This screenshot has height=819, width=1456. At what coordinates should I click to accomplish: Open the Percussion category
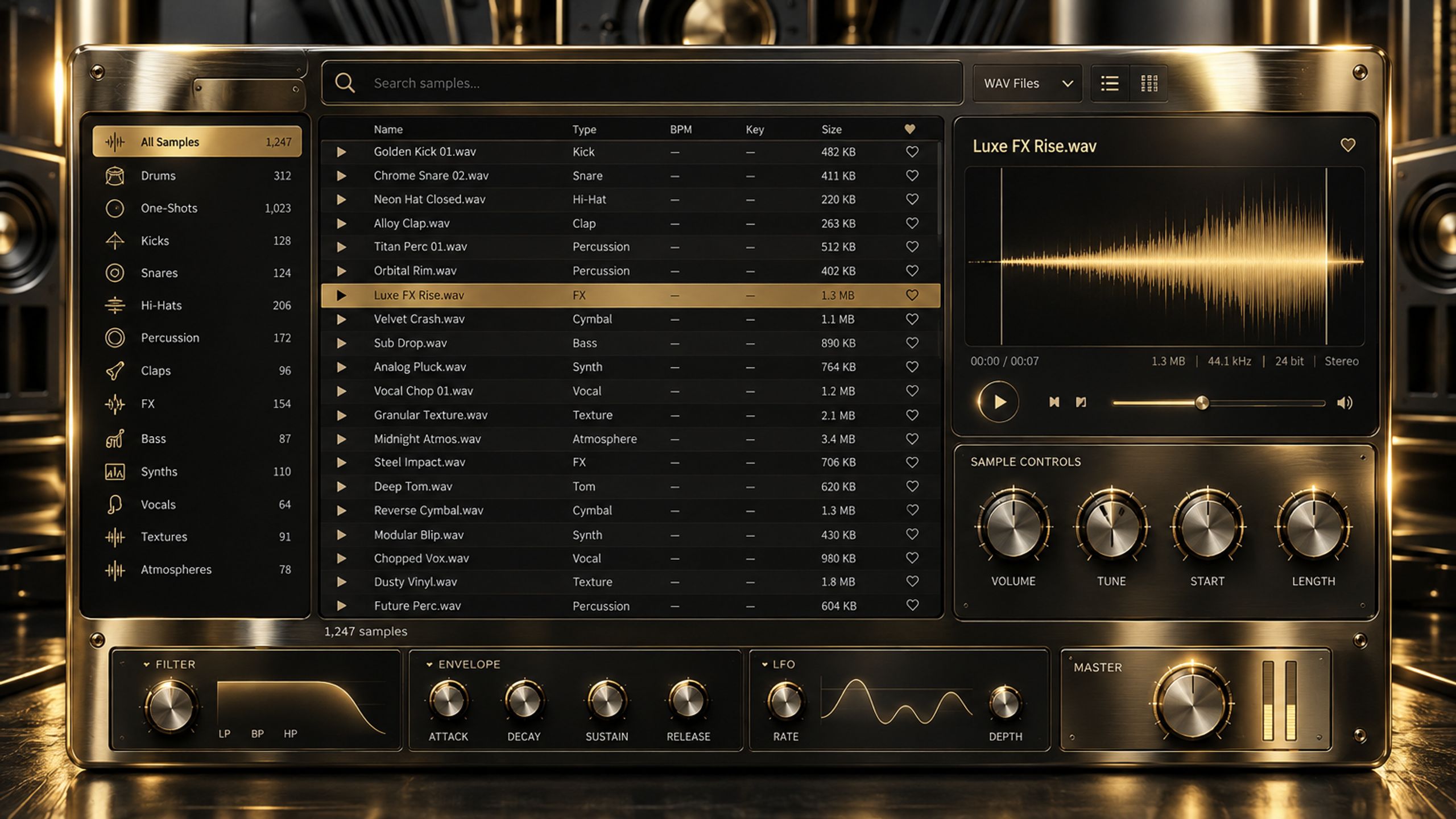pos(197,338)
